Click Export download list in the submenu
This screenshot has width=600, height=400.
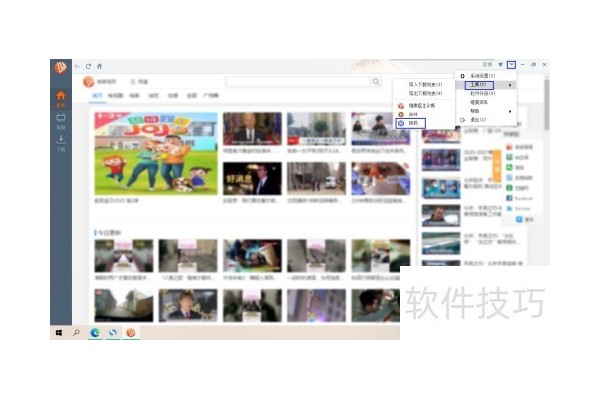pos(425,93)
